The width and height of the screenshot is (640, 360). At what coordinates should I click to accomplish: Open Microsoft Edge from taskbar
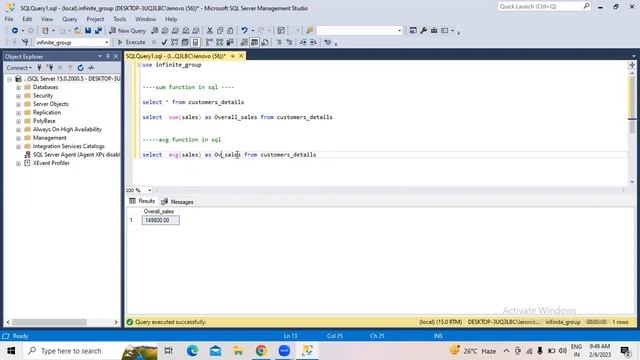192,351
